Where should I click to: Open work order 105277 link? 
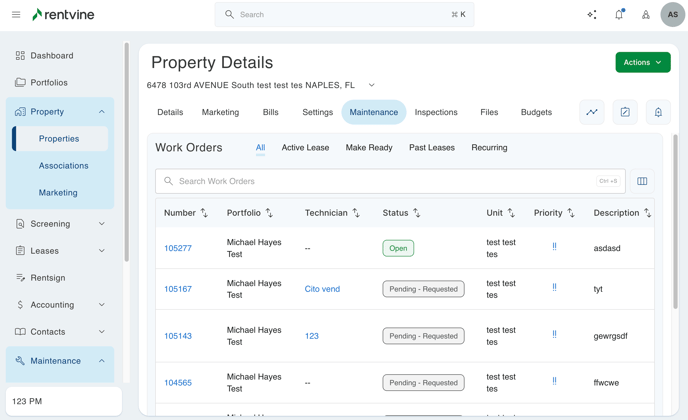(x=178, y=248)
